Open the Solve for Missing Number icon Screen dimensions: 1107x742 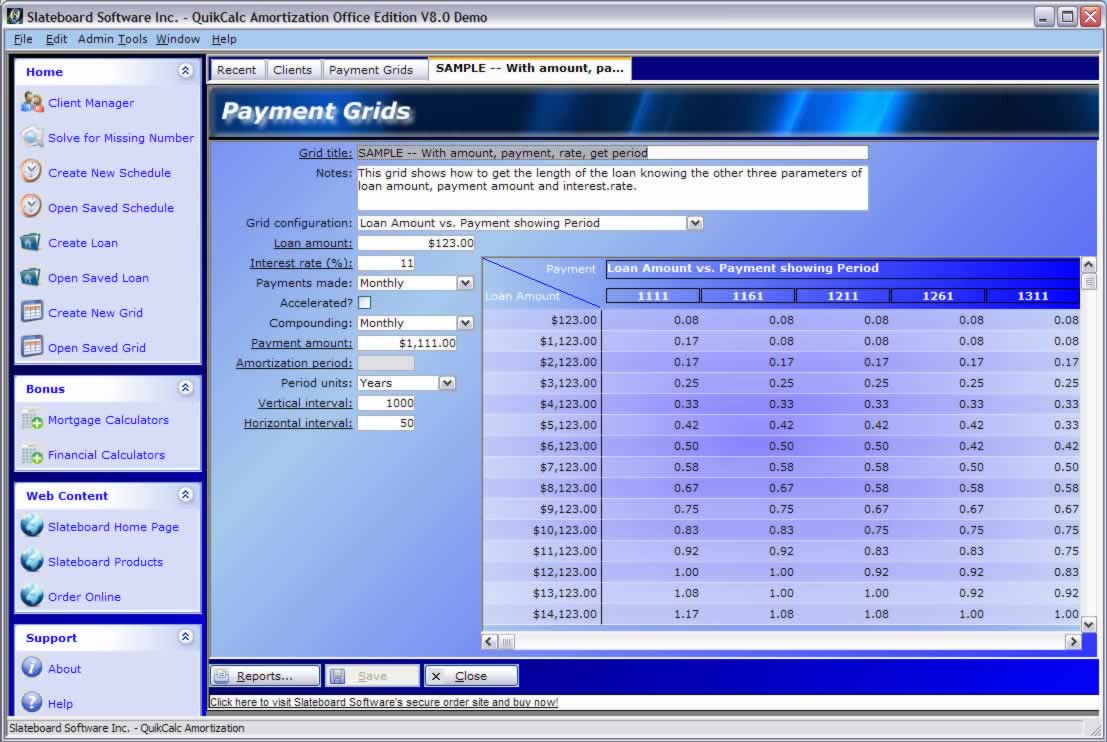(x=32, y=138)
